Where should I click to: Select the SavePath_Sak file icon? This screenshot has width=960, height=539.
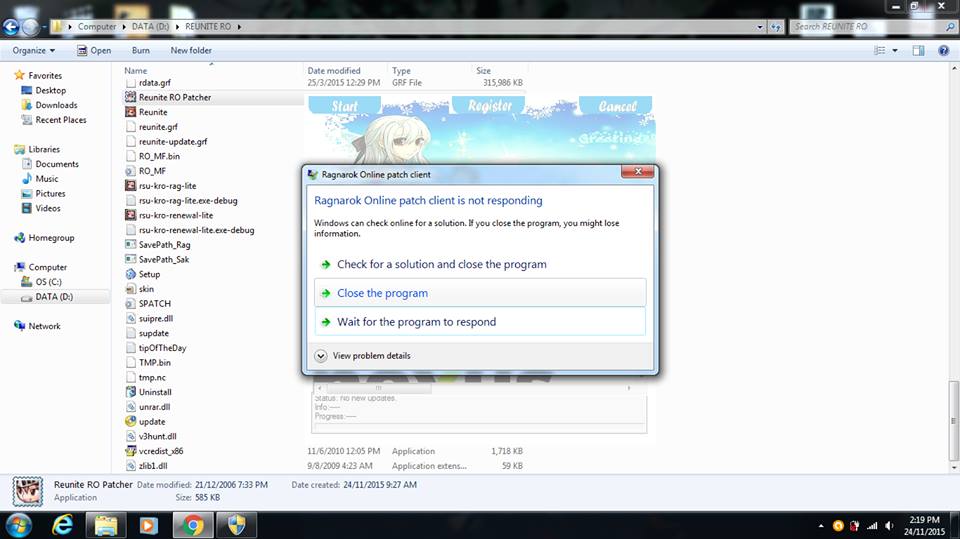(130, 259)
